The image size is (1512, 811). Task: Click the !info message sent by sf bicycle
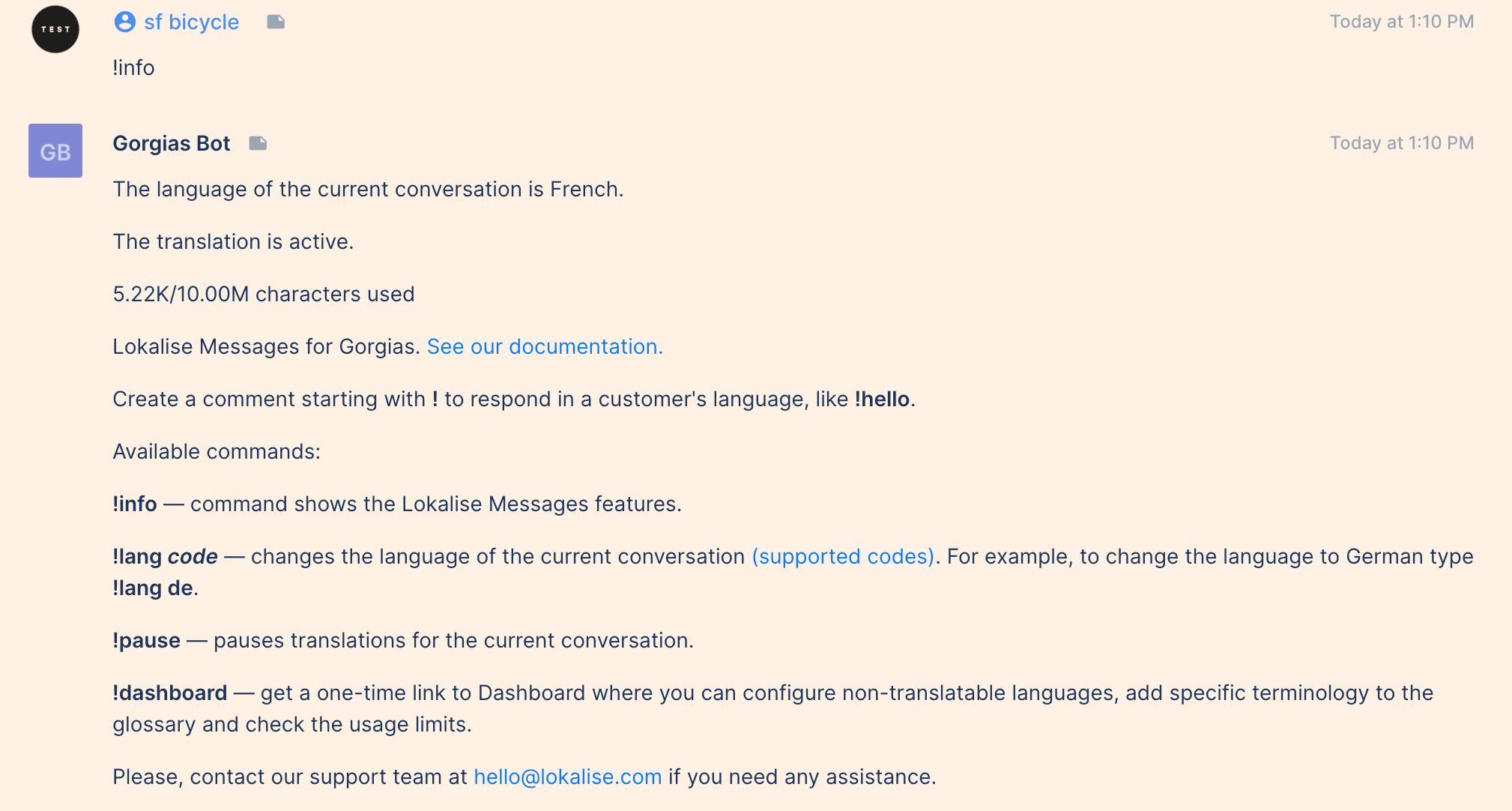[133, 67]
